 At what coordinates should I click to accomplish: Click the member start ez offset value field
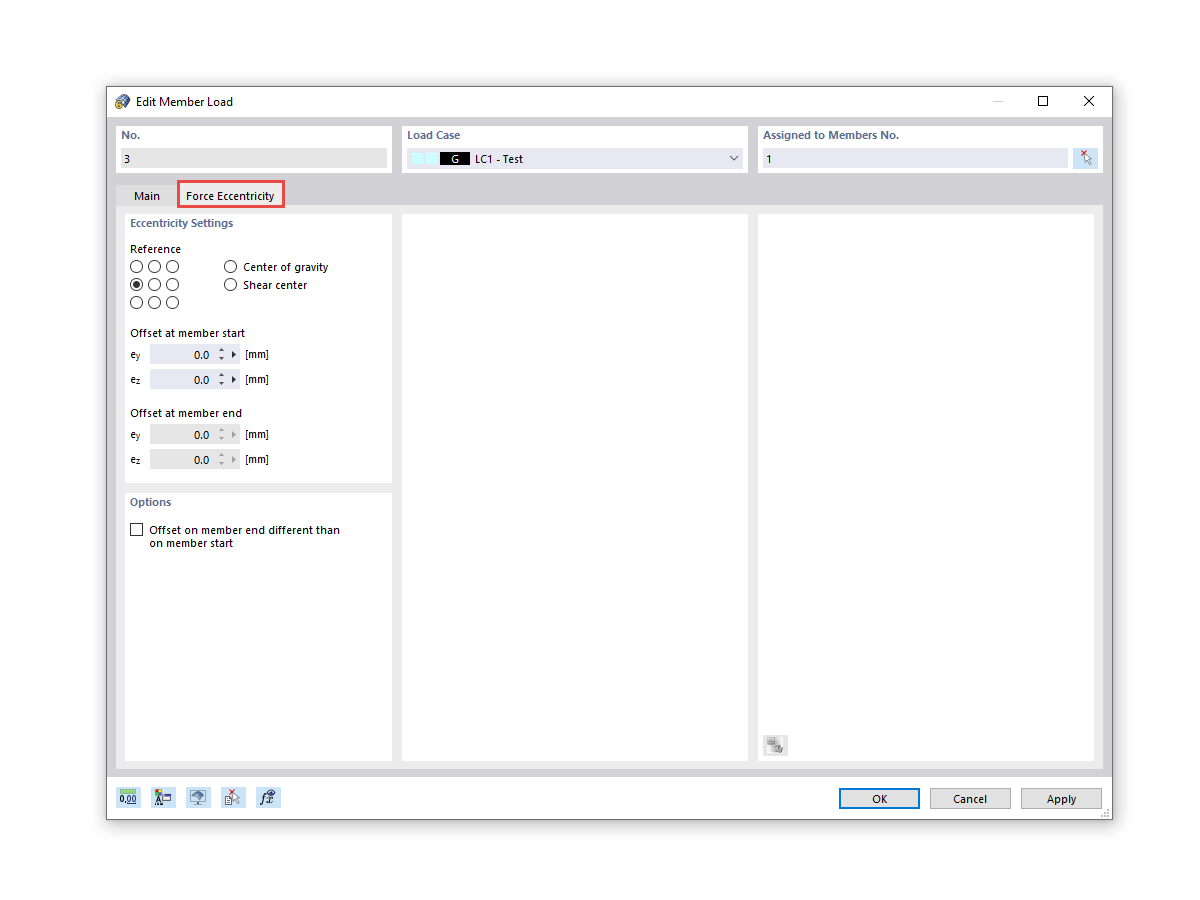(x=182, y=380)
